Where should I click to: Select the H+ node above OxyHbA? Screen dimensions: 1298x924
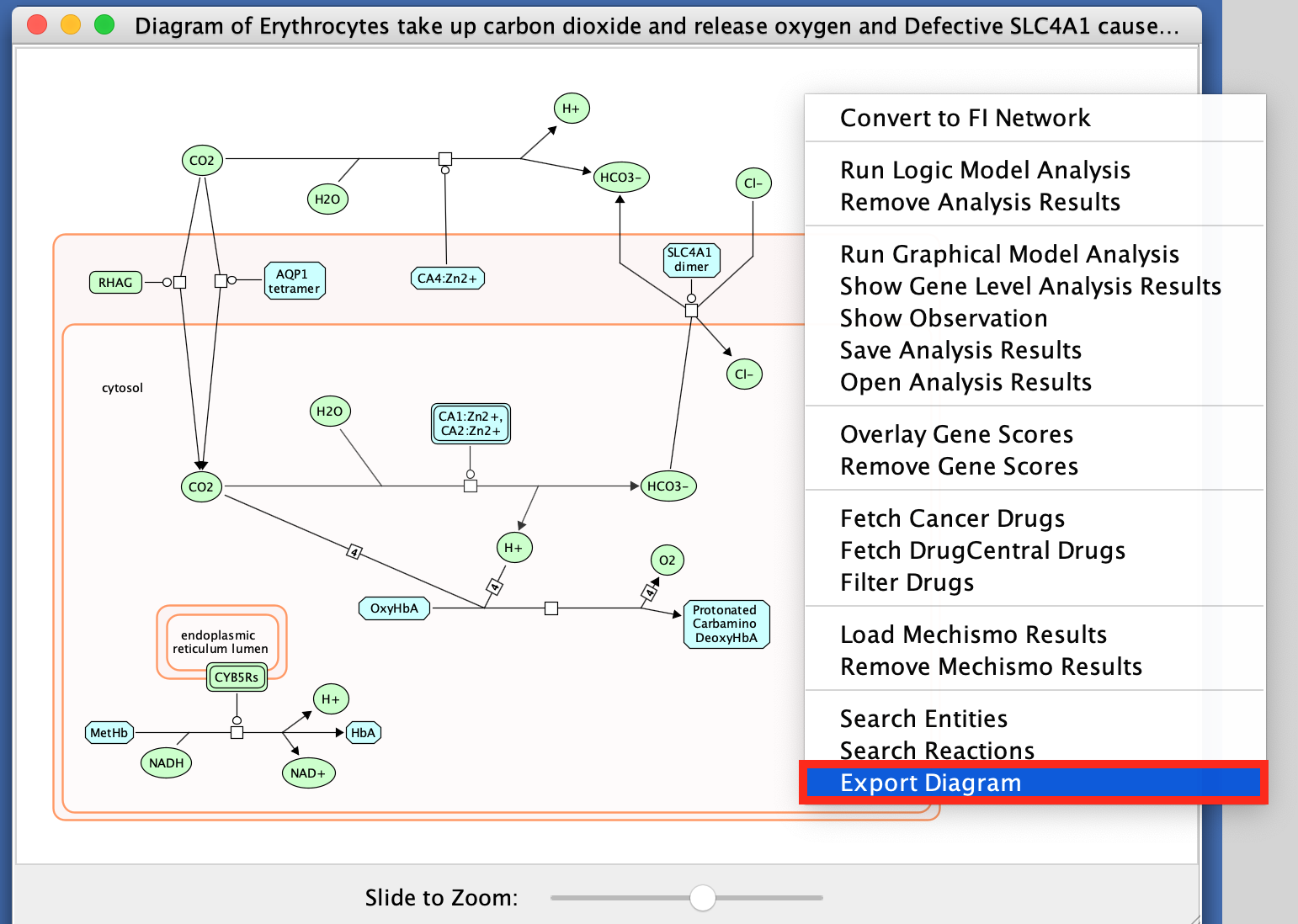(513, 548)
